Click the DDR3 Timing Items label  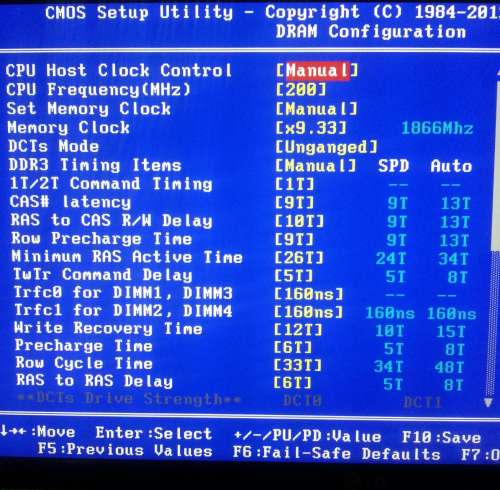pos(95,165)
